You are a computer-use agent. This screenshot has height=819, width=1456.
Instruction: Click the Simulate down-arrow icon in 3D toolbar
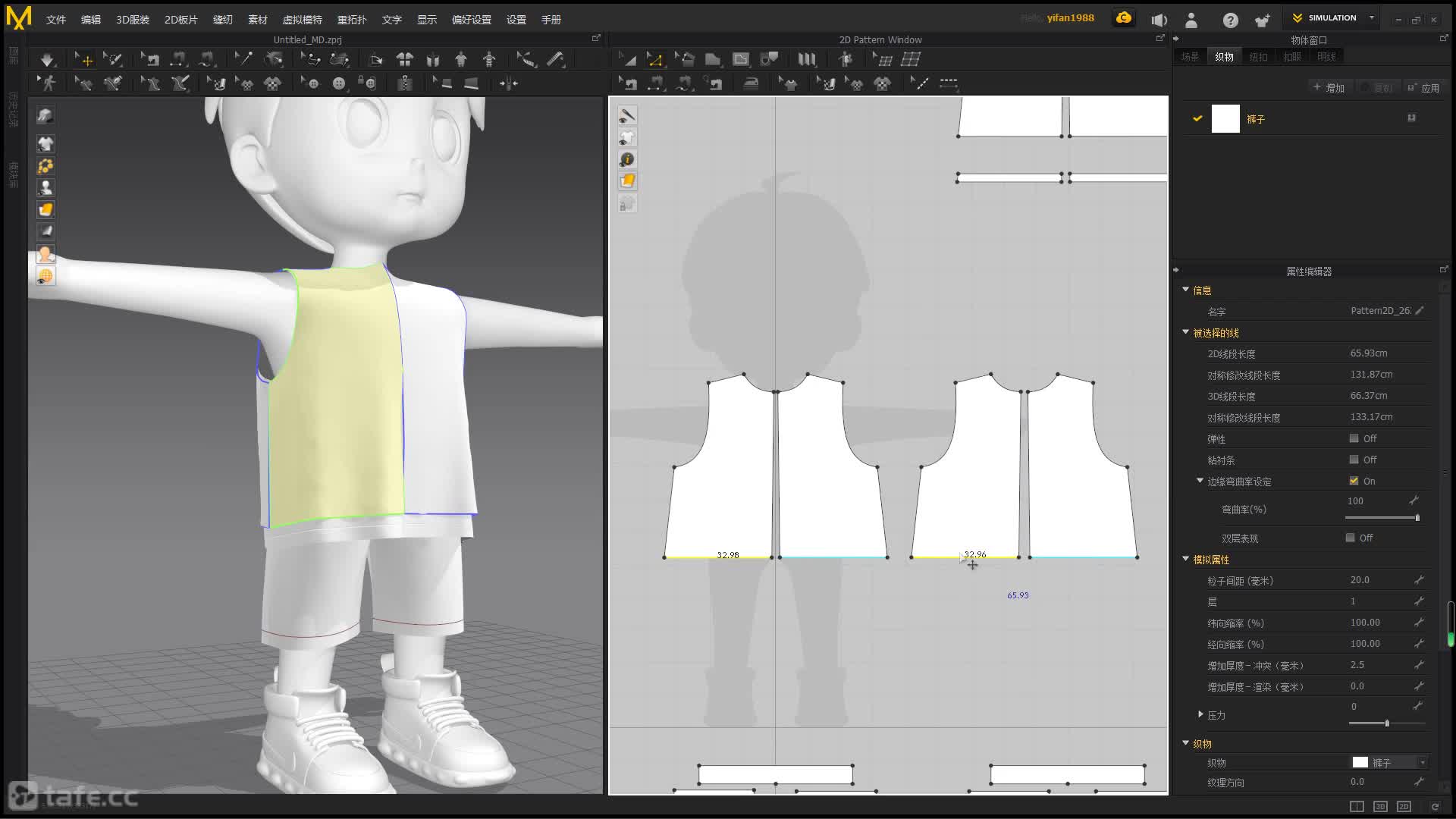click(x=47, y=59)
